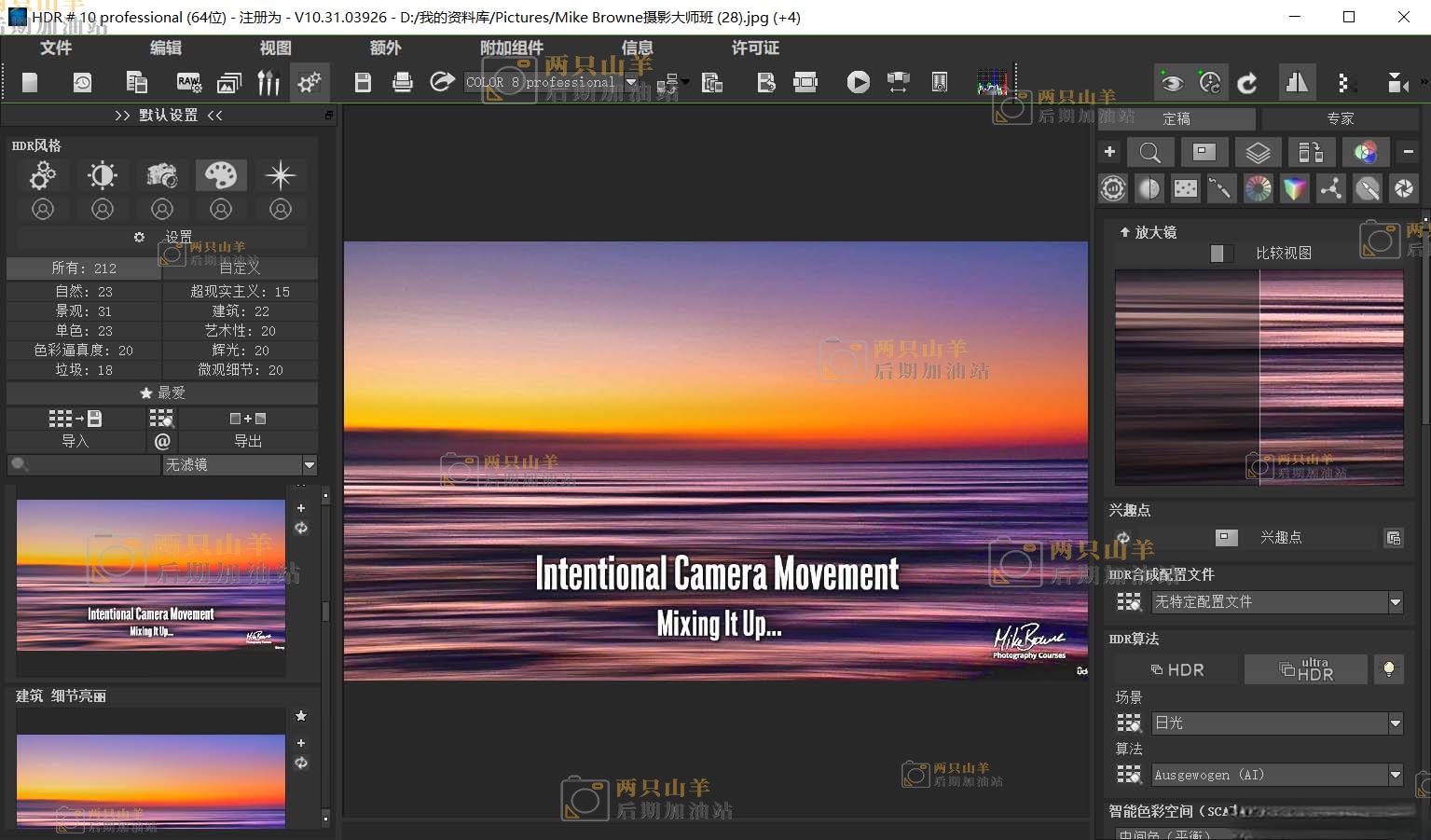
Task: Click the paint brushes toolbar icon
Action: [268, 83]
